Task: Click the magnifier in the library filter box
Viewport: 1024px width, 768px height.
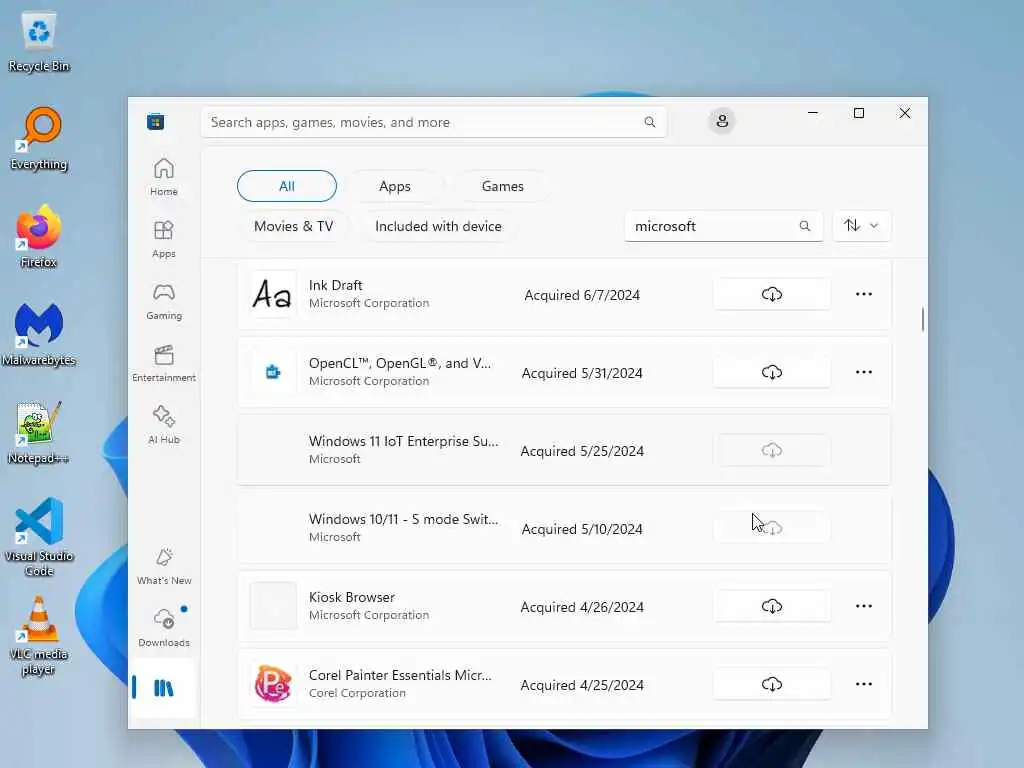Action: pyautogui.click(x=805, y=226)
